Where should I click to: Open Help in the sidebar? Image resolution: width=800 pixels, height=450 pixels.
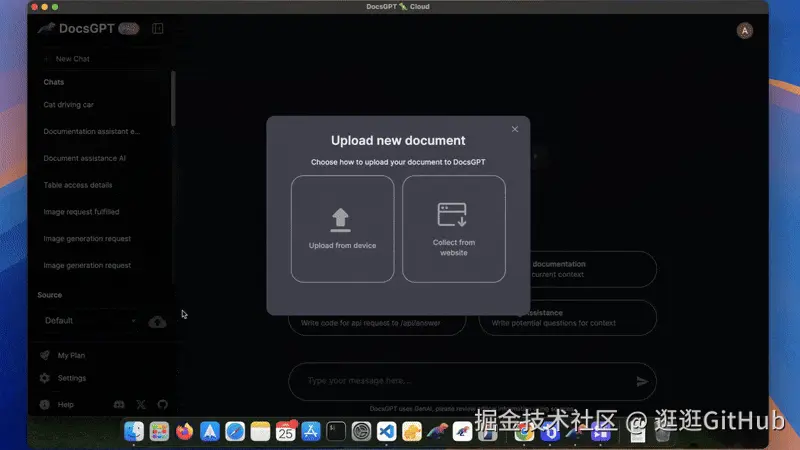coord(57,405)
